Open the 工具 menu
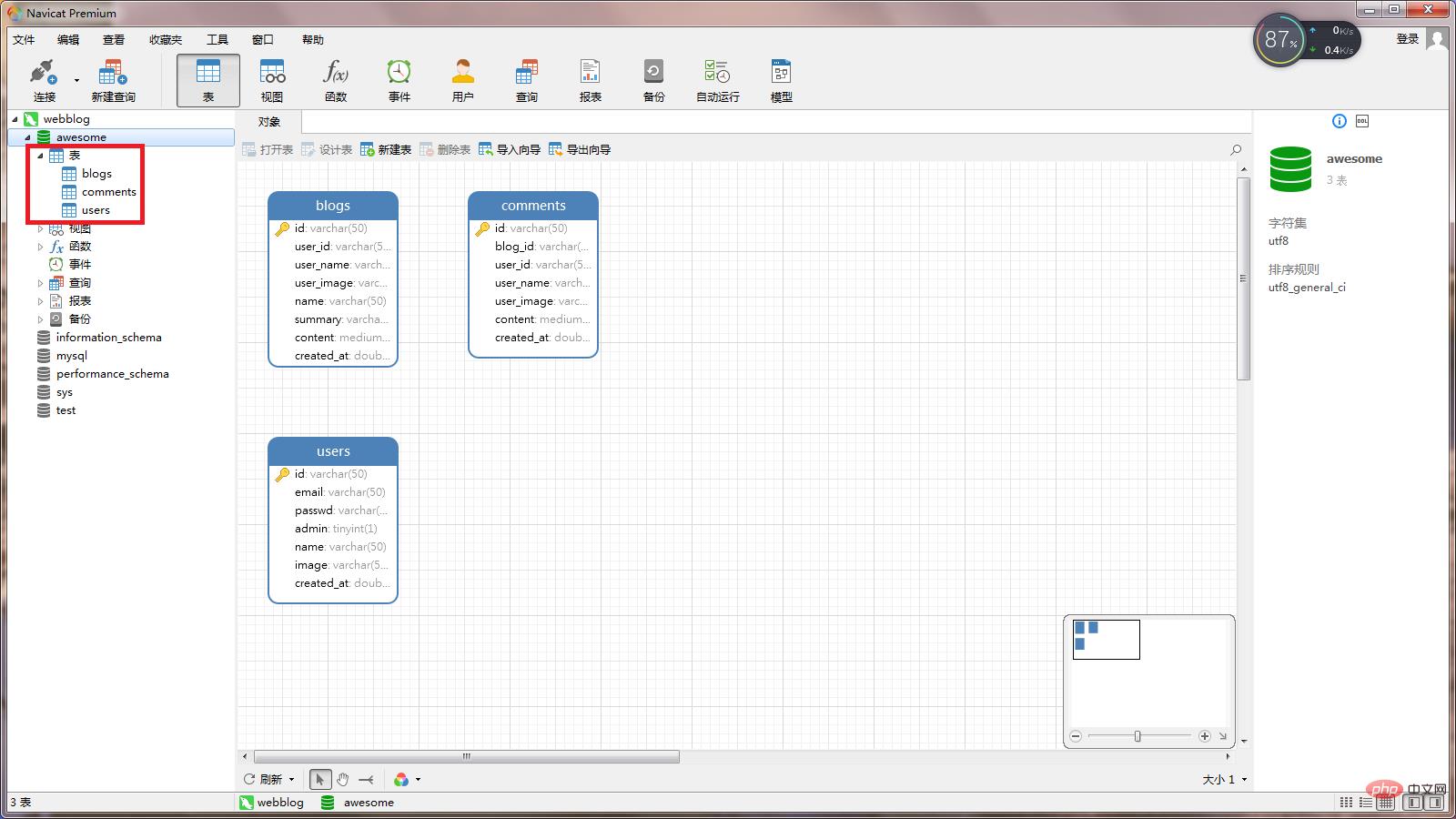Screen dimensions: 1456x819 (x=217, y=39)
